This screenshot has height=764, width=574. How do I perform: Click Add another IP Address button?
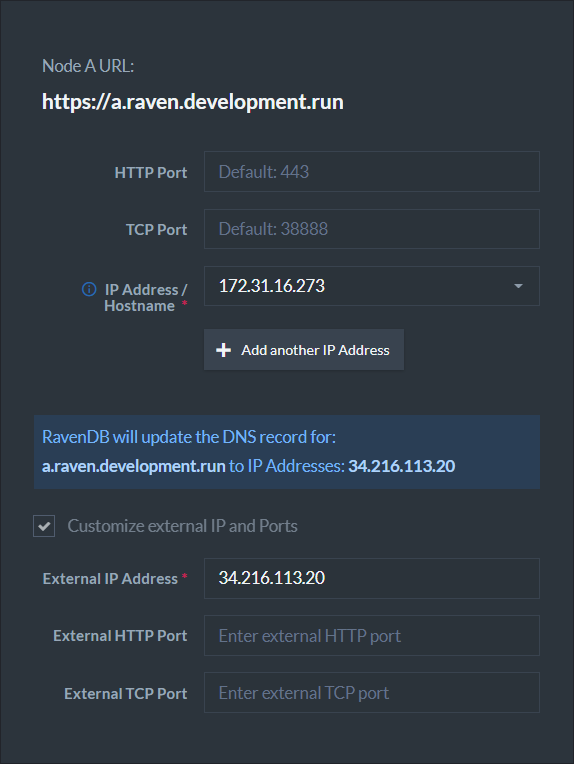coord(304,350)
